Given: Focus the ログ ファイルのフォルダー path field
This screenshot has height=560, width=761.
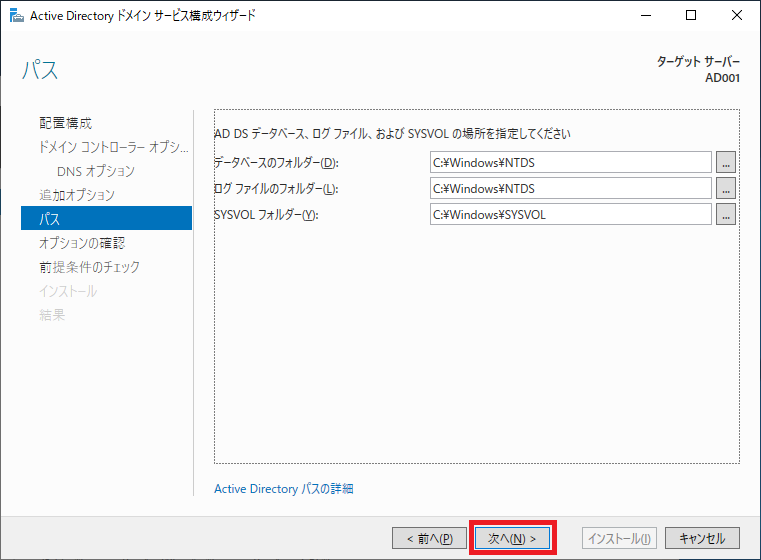Looking at the screenshot, I should (x=571, y=188).
